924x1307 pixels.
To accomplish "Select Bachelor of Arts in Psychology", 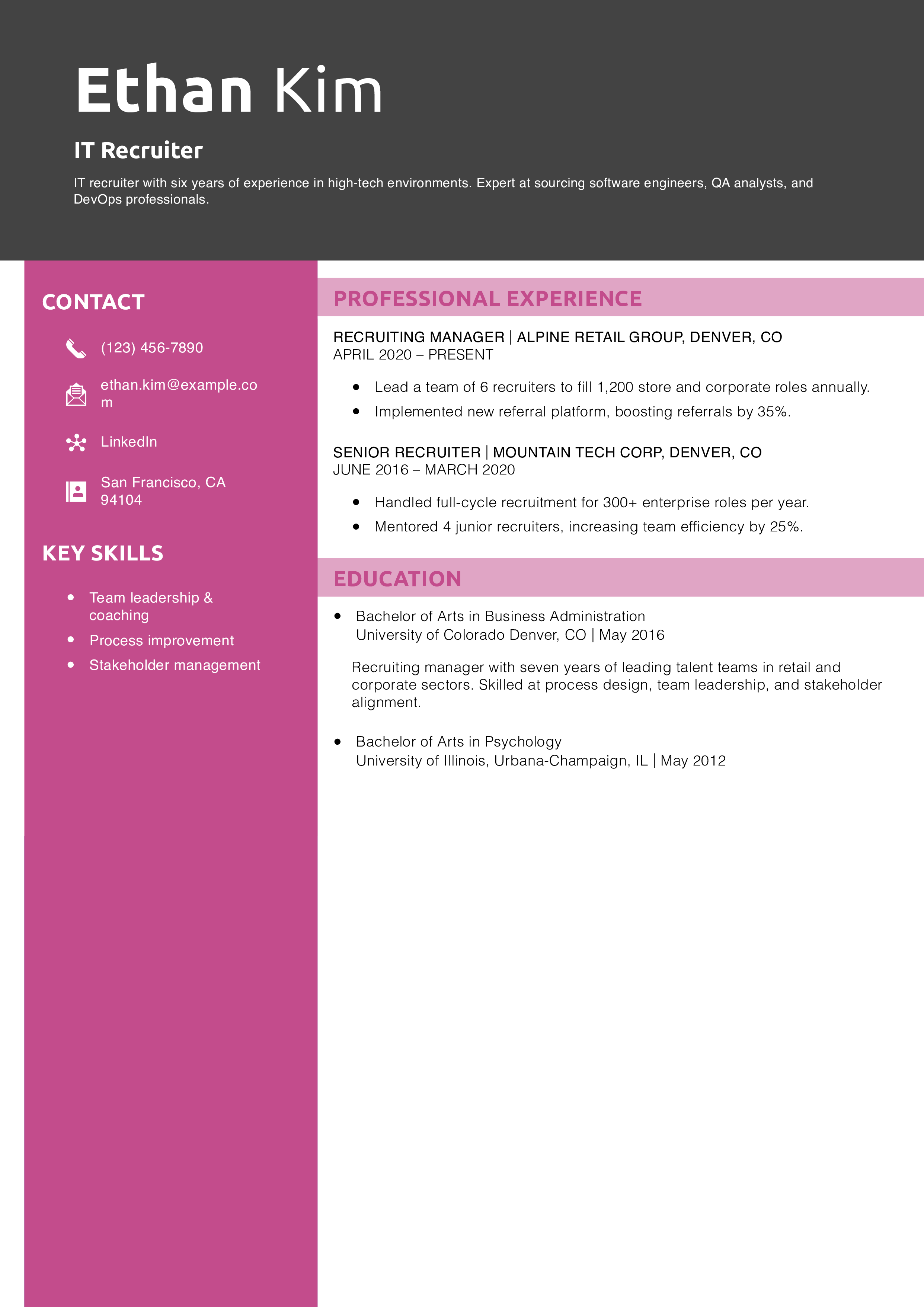I will pos(459,742).
